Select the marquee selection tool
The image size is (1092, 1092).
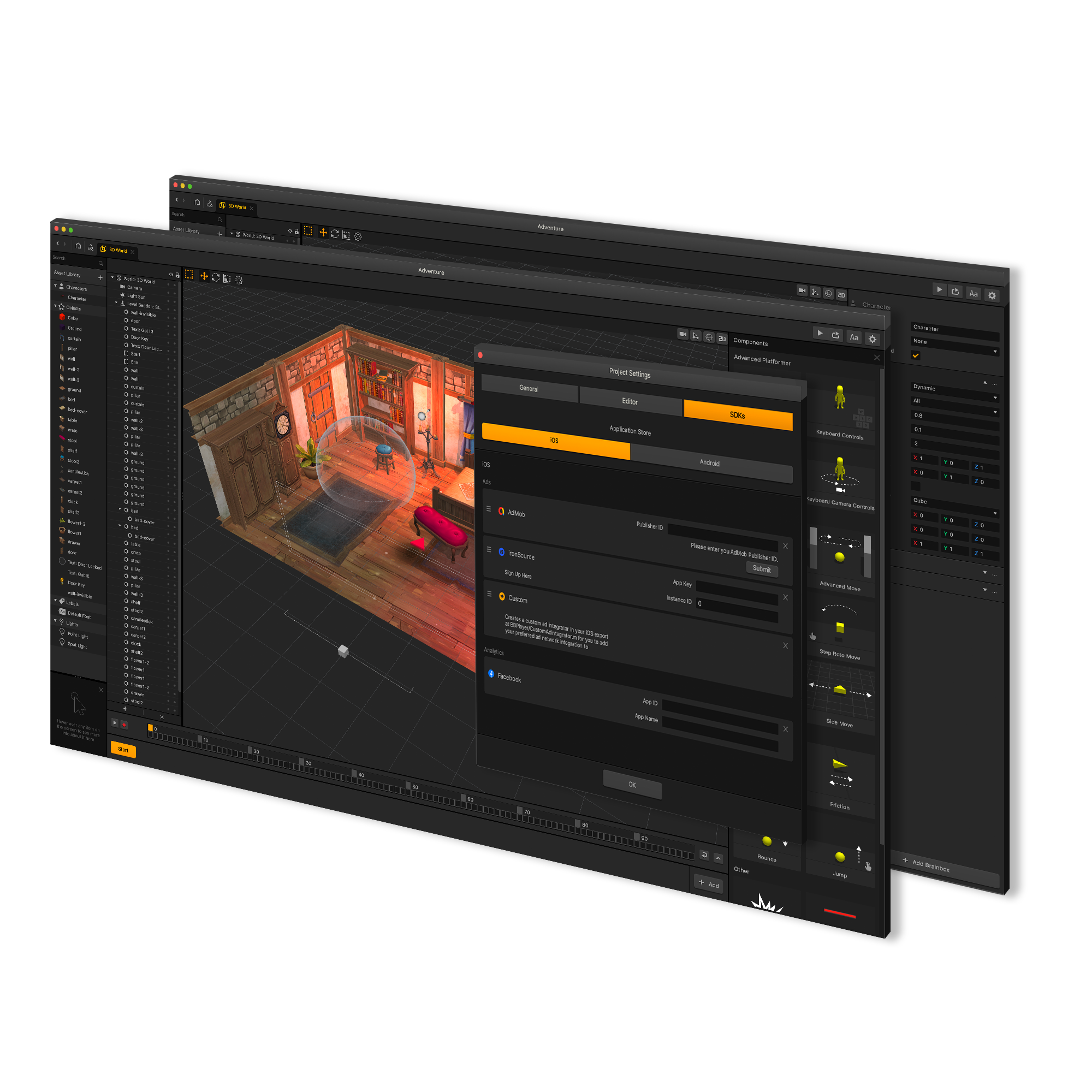[189, 275]
